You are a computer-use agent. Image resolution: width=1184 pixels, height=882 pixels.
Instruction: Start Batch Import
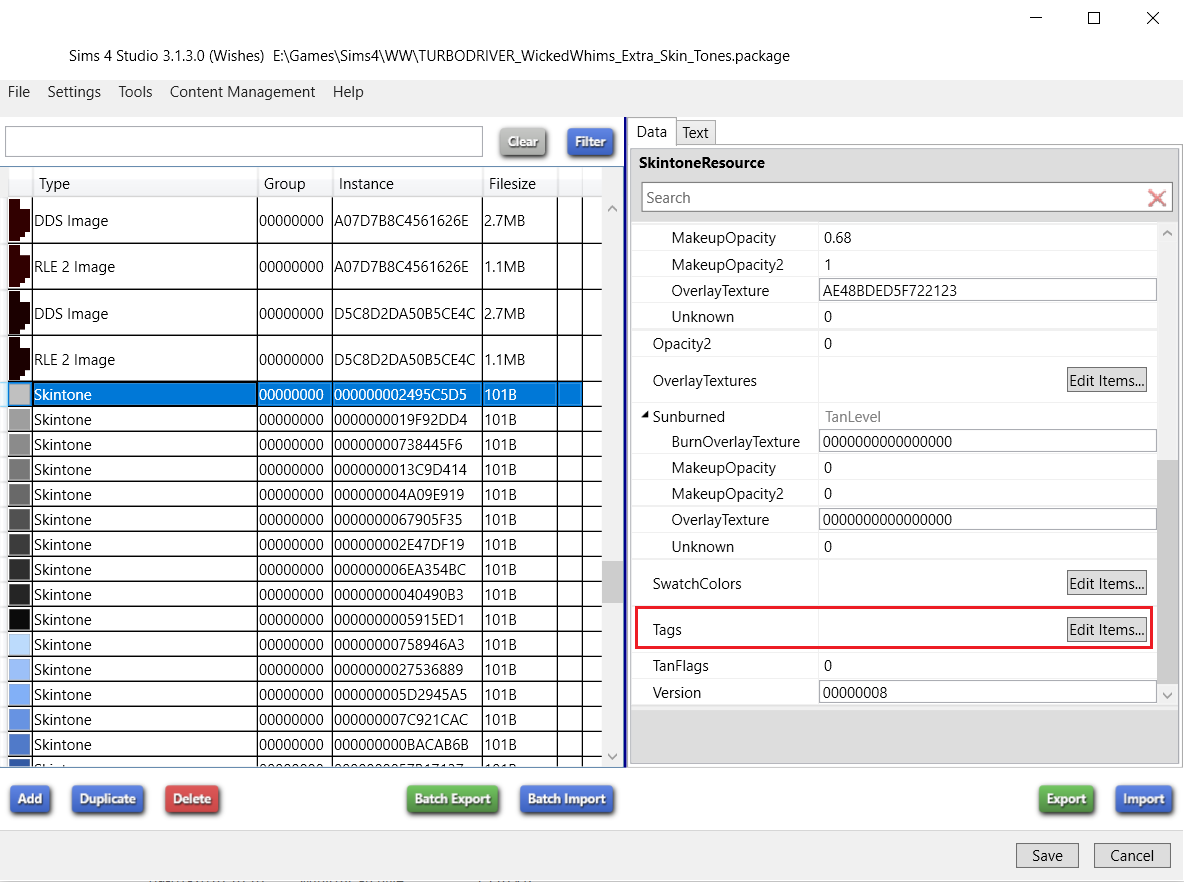(x=566, y=799)
